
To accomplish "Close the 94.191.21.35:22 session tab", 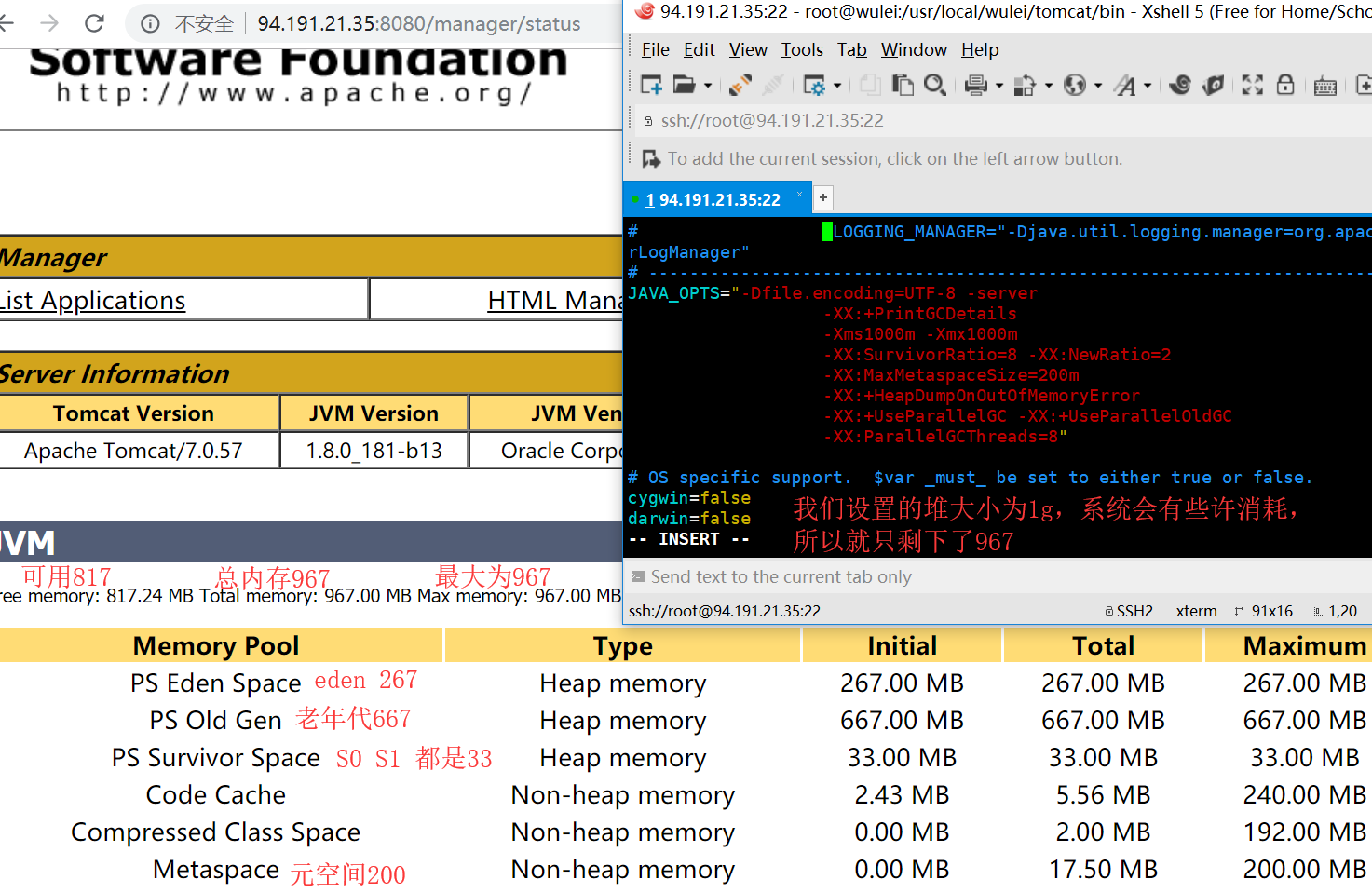I will point(799,195).
